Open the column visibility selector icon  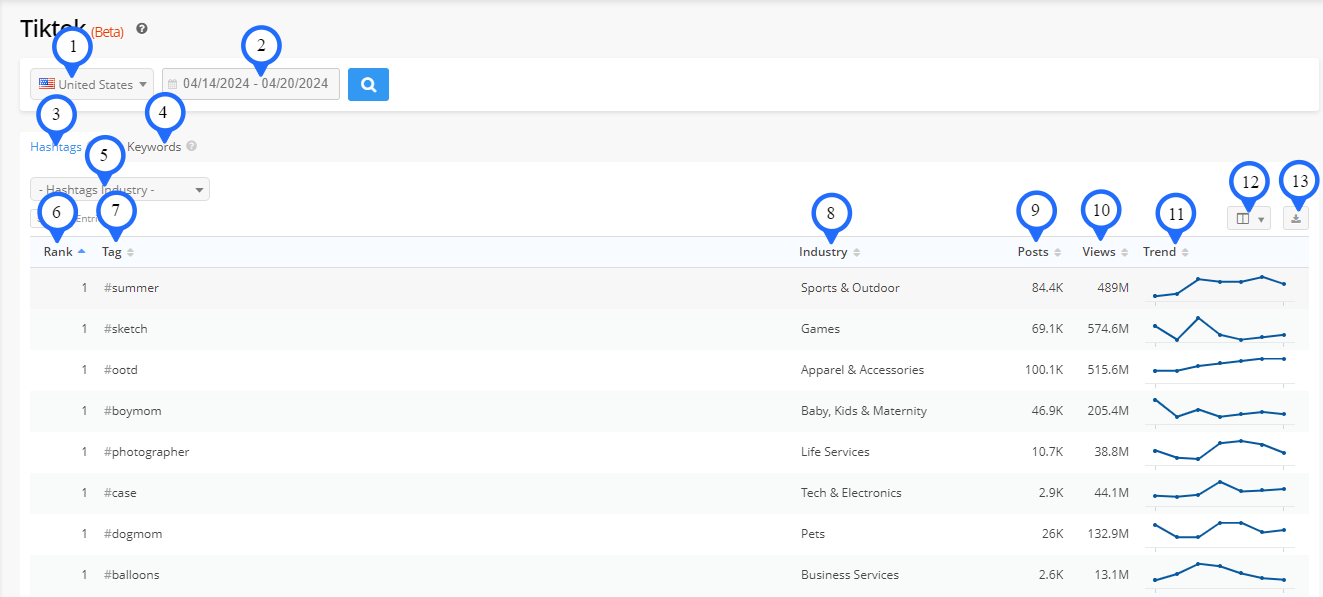pos(1248,218)
